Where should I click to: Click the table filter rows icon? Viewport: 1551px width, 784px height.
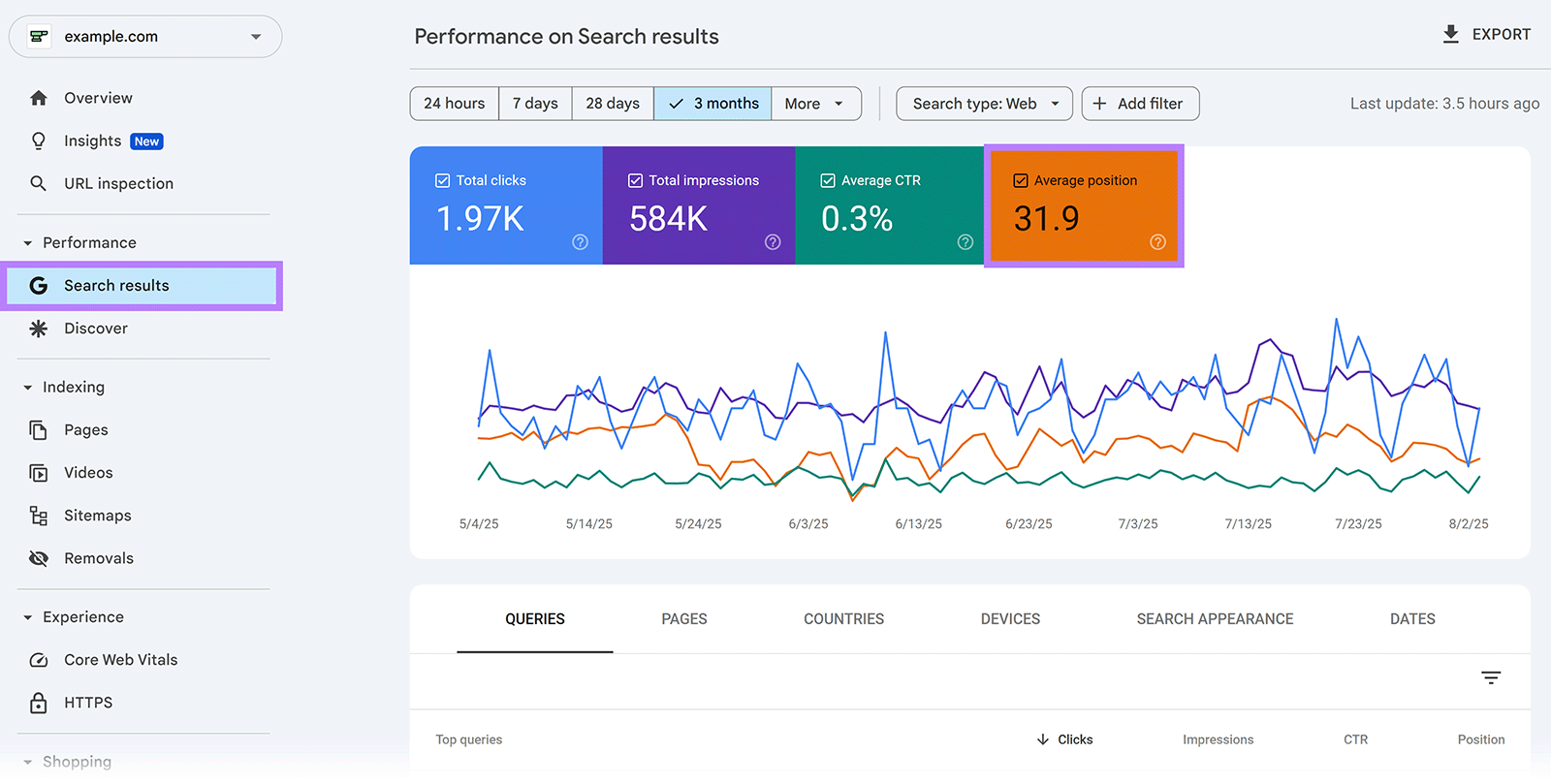click(1491, 677)
